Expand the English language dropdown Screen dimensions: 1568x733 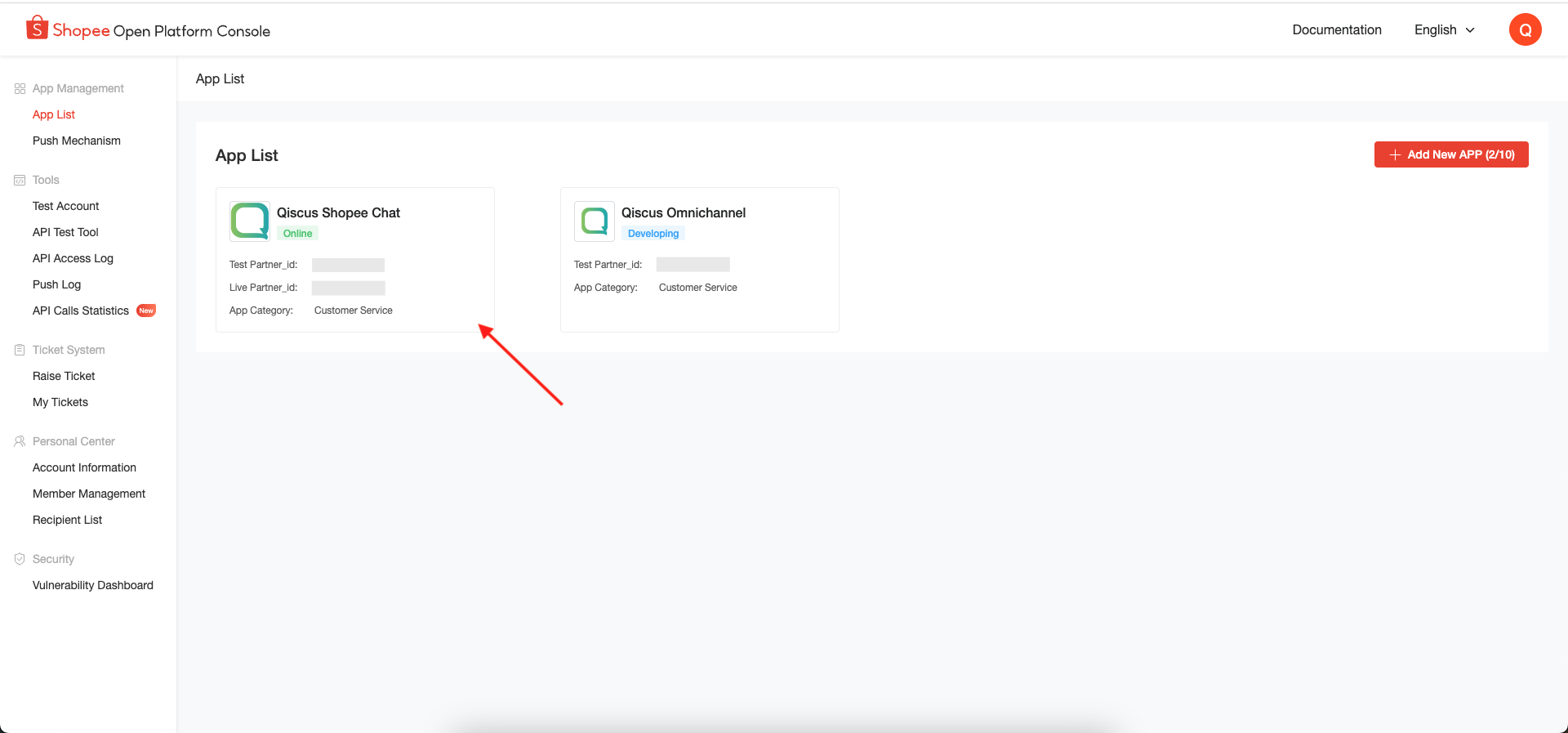[x=1445, y=30]
